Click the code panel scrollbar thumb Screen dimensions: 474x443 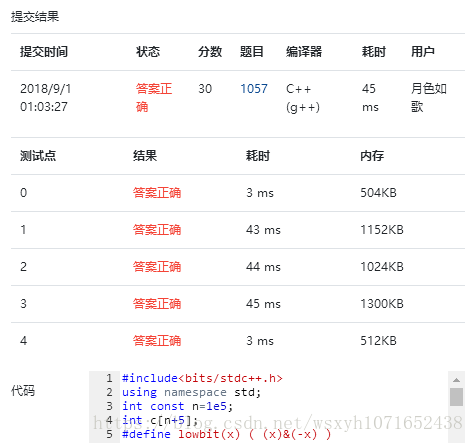point(456,397)
